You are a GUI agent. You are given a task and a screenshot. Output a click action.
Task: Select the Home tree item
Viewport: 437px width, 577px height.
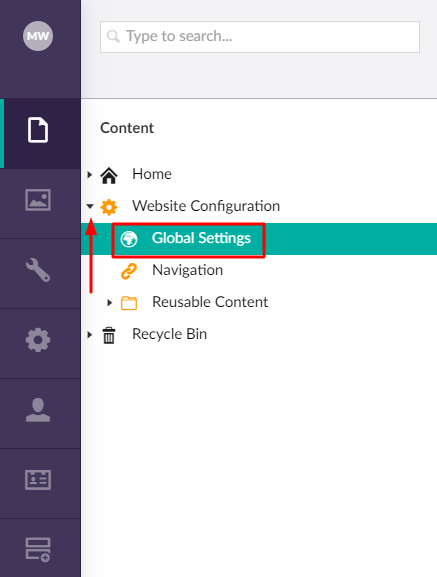(152, 174)
